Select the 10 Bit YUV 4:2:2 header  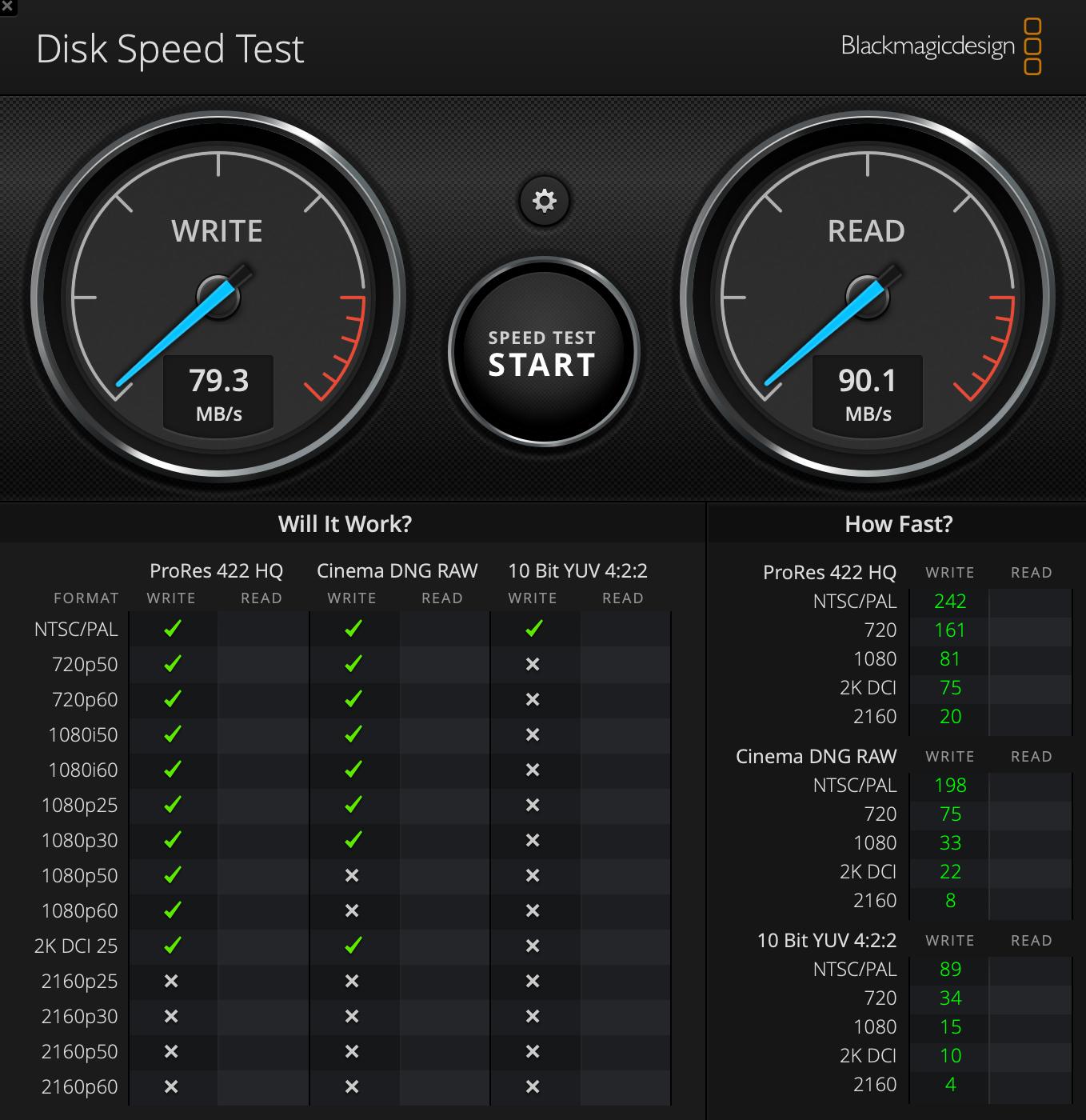[577, 570]
